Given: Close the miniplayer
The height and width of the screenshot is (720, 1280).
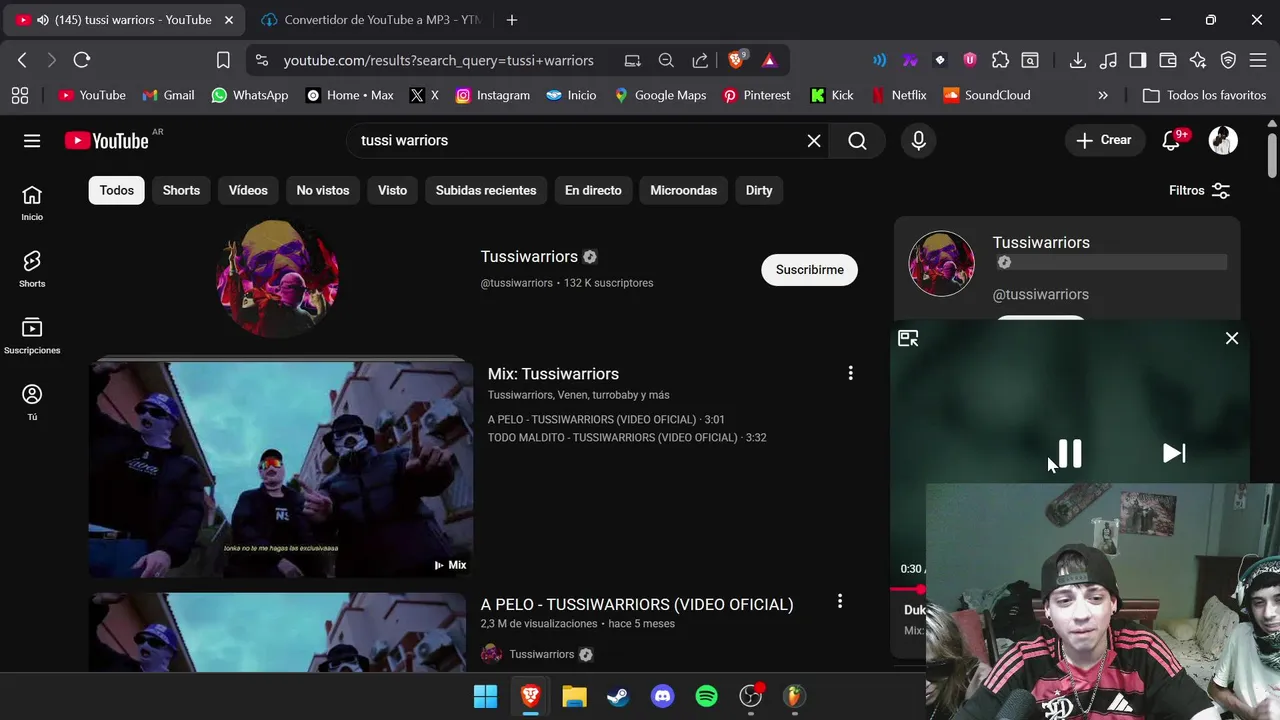Looking at the screenshot, I should tap(1232, 338).
